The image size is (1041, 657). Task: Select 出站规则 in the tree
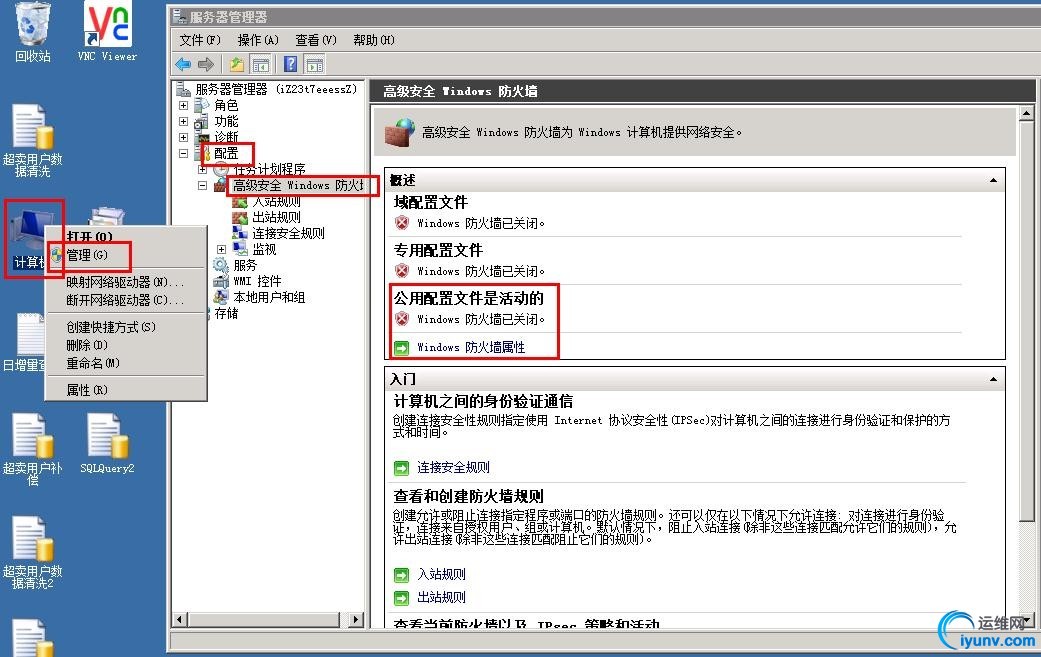point(276,218)
